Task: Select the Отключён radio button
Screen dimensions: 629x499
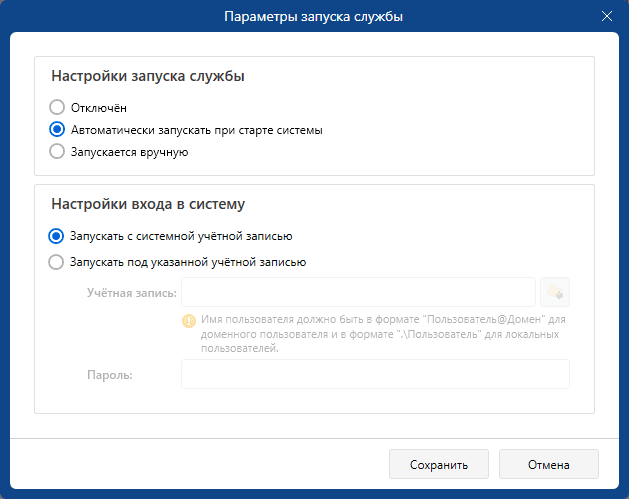Action: coord(57,106)
